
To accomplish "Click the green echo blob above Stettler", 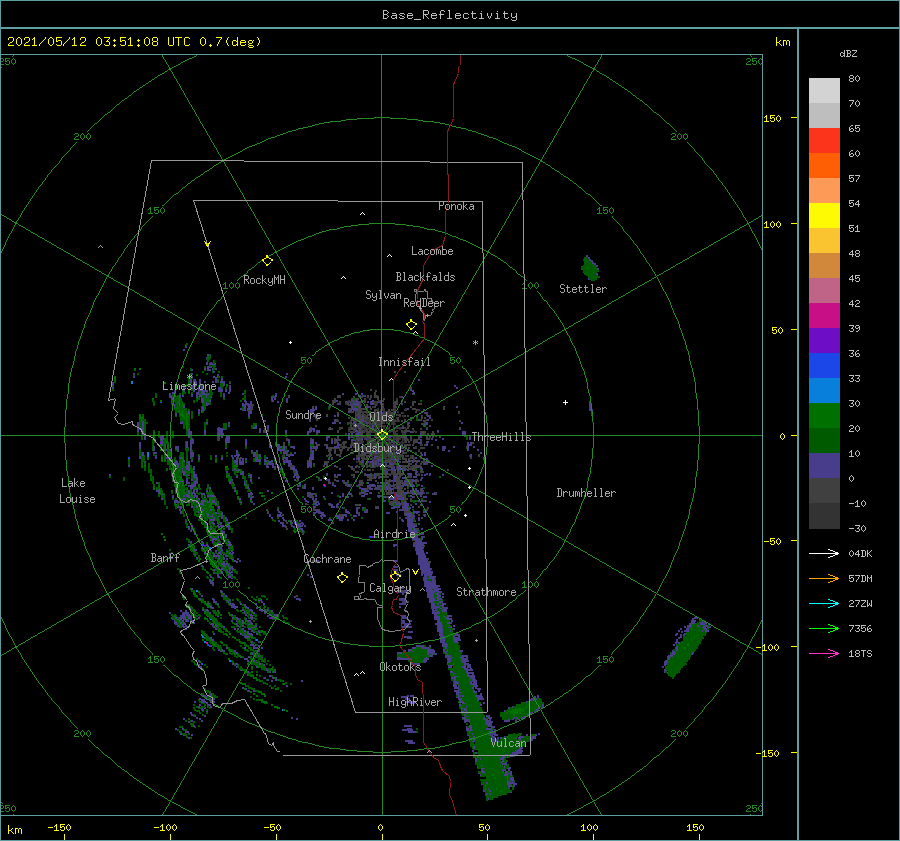I will pos(590,268).
